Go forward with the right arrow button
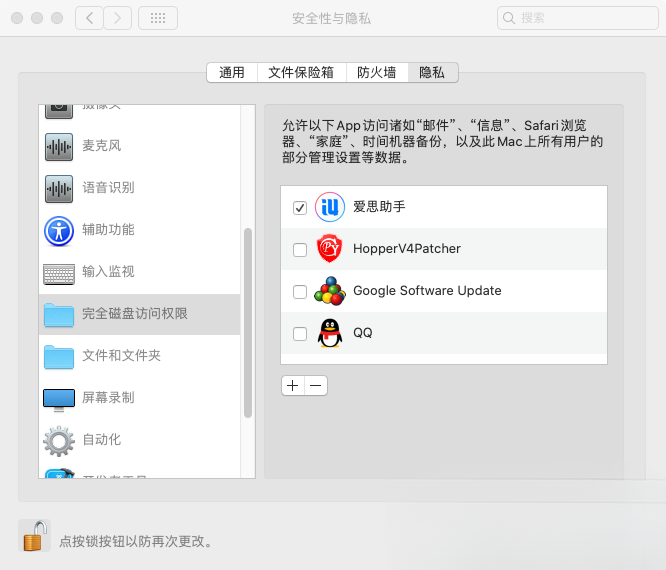This screenshot has width=666, height=570. click(118, 18)
